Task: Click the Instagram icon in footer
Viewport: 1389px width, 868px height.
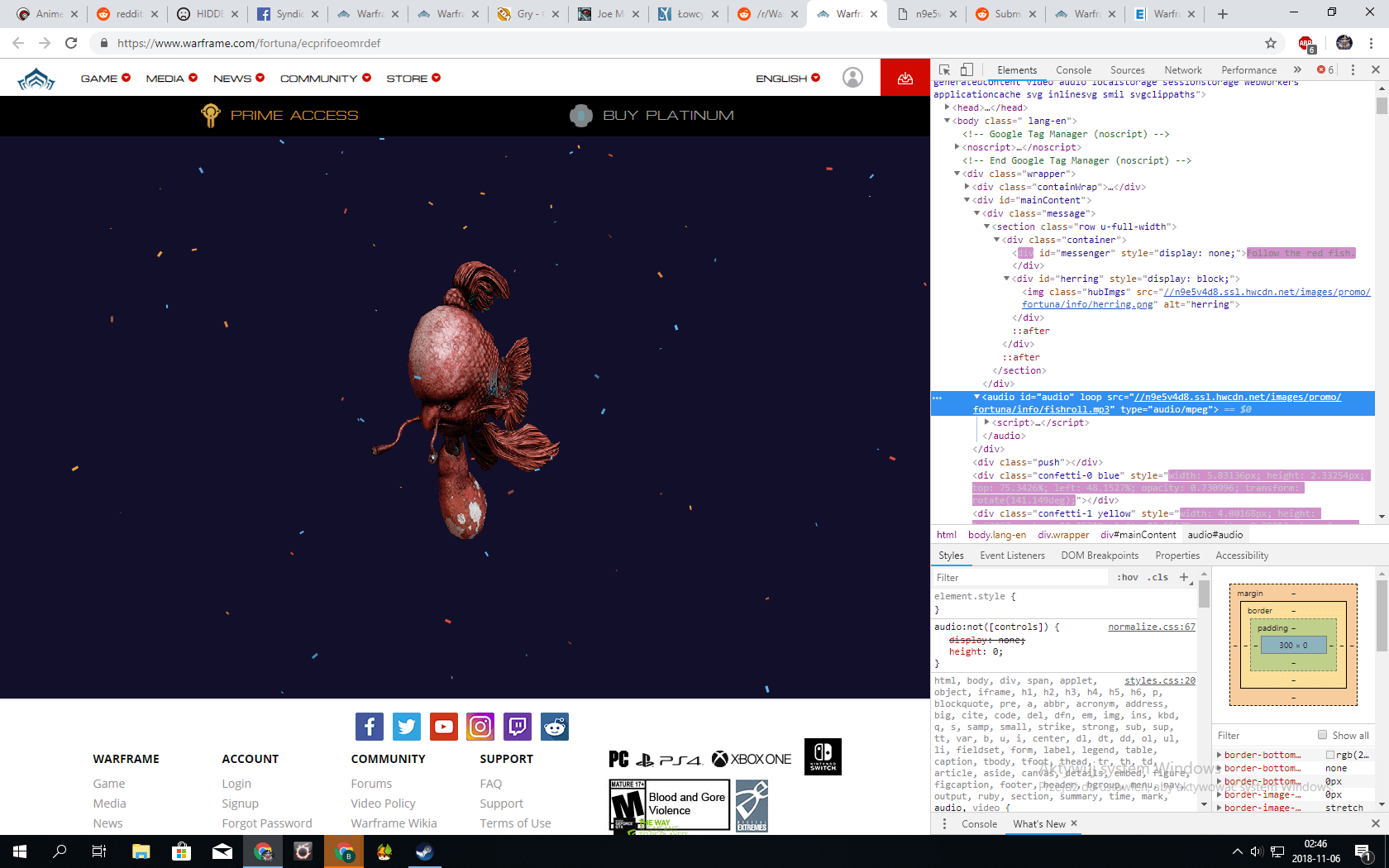Action: pyautogui.click(x=480, y=727)
